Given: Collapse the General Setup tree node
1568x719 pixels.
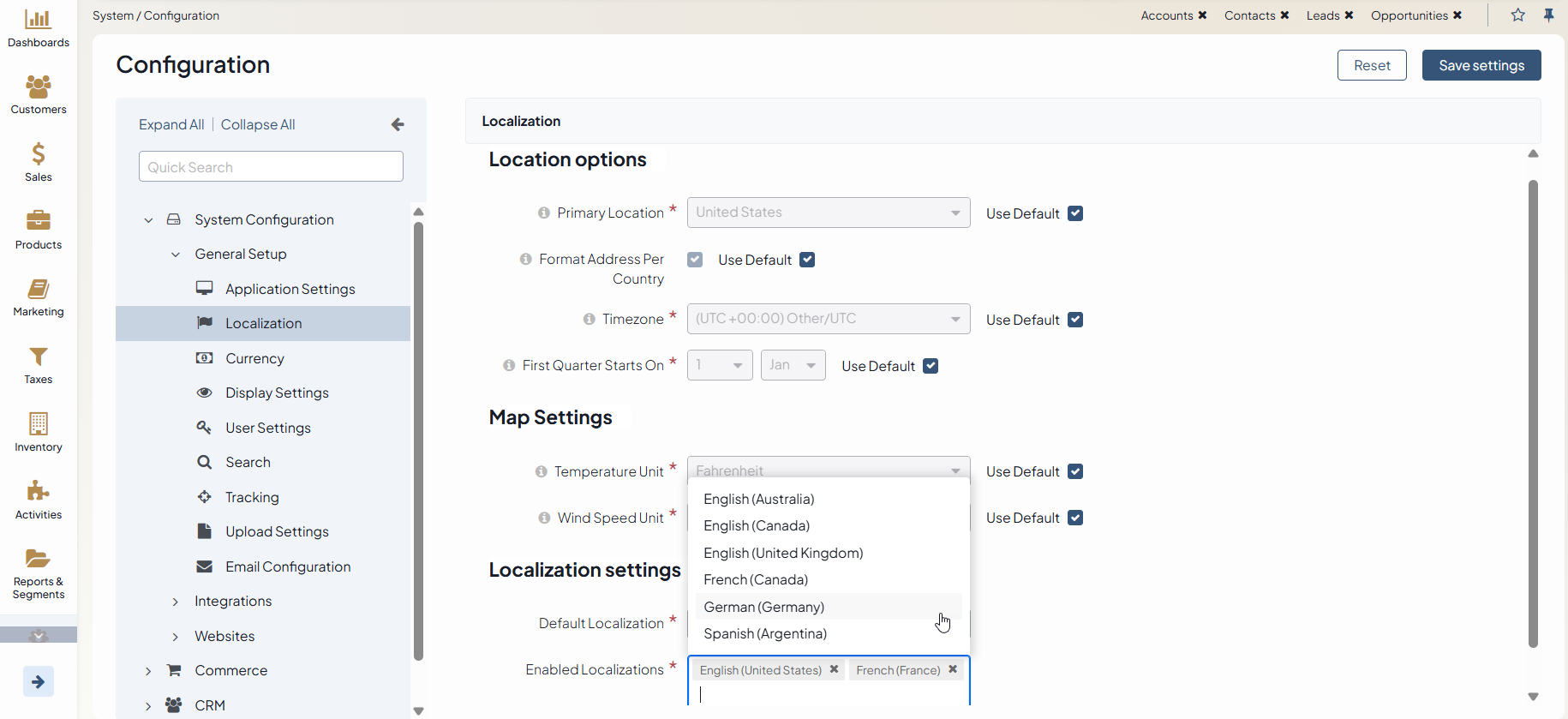Looking at the screenshot, I should 176,255.
